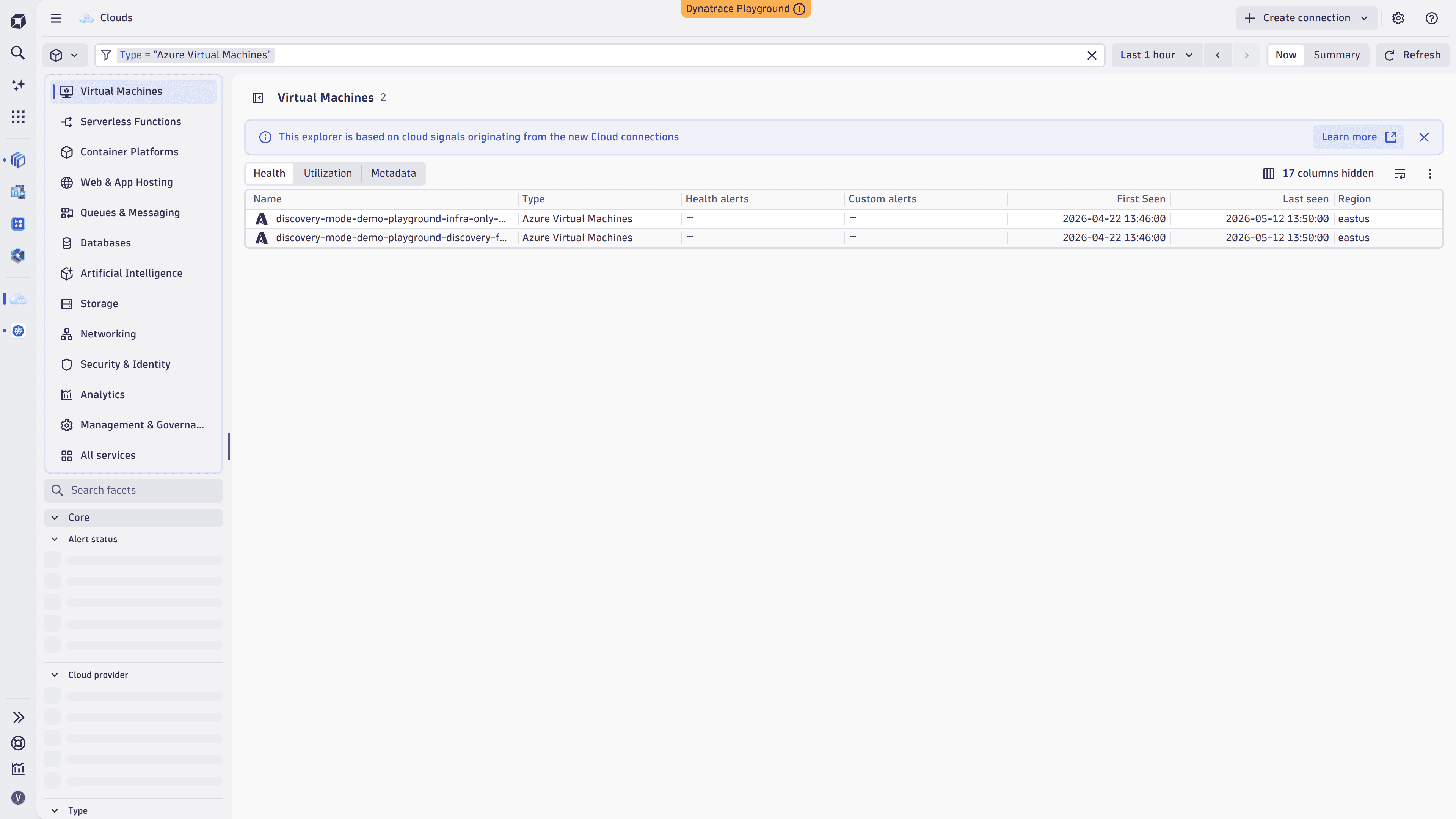
Task: Select Queues & Messaging in sidebar
Action: click(133, 213)
